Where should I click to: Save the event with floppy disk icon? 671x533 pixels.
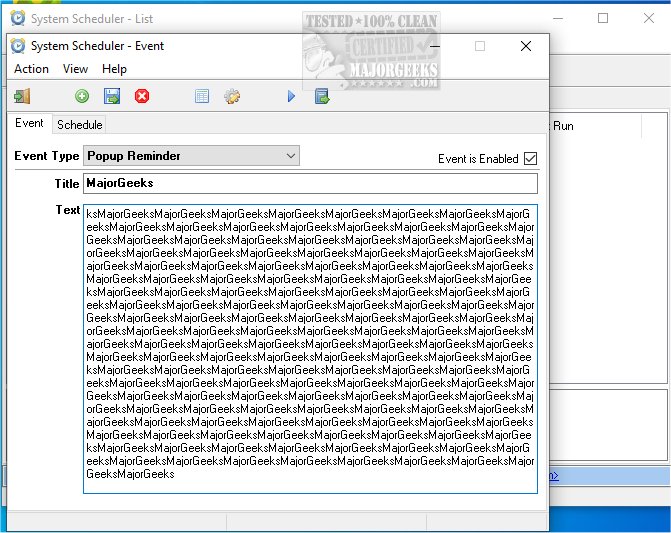112,96
